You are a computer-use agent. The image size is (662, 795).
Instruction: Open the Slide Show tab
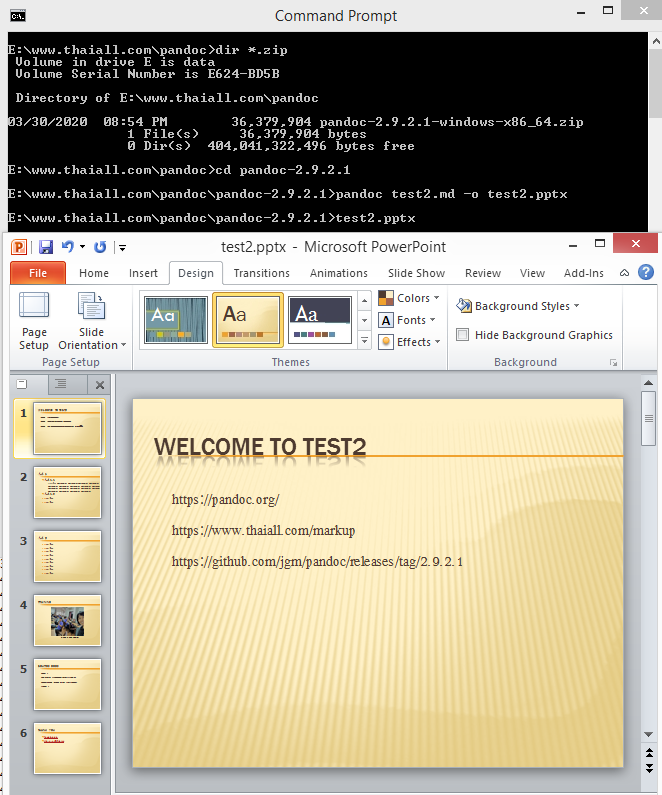tap(416, 273)
